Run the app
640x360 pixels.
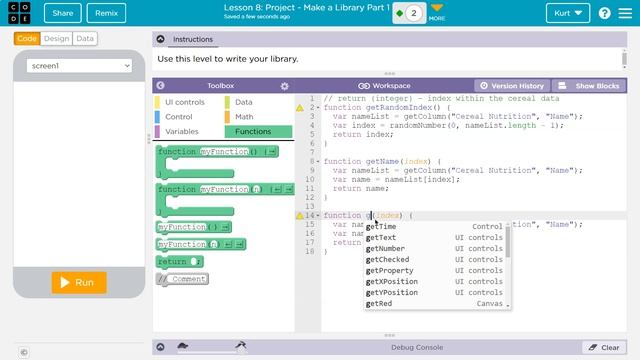(79, 282)
